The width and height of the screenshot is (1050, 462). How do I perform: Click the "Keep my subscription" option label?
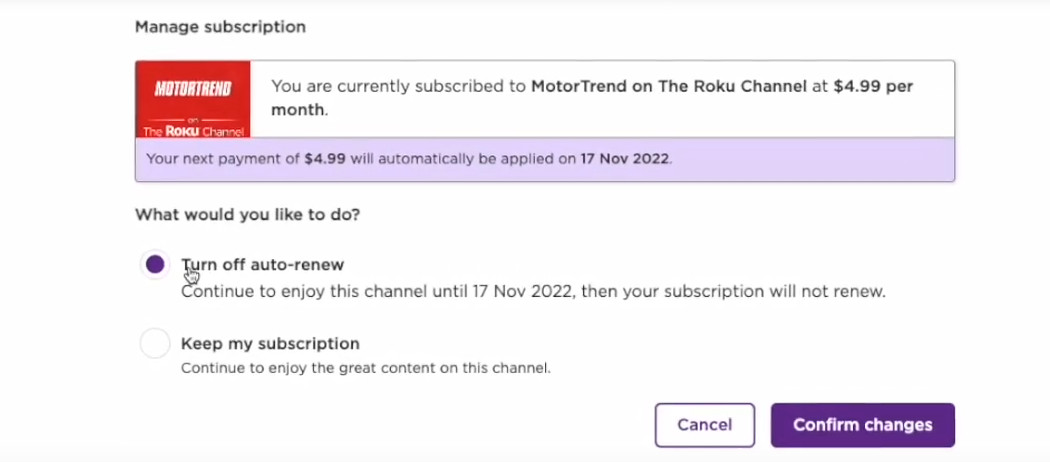(x=270, y=344)
